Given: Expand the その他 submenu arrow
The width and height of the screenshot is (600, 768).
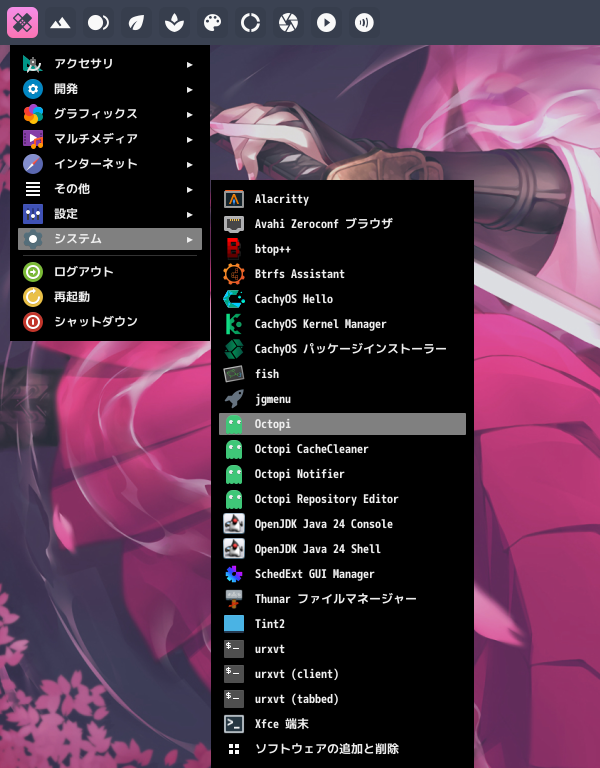Looking at the screenshot, I should point(190,189).
